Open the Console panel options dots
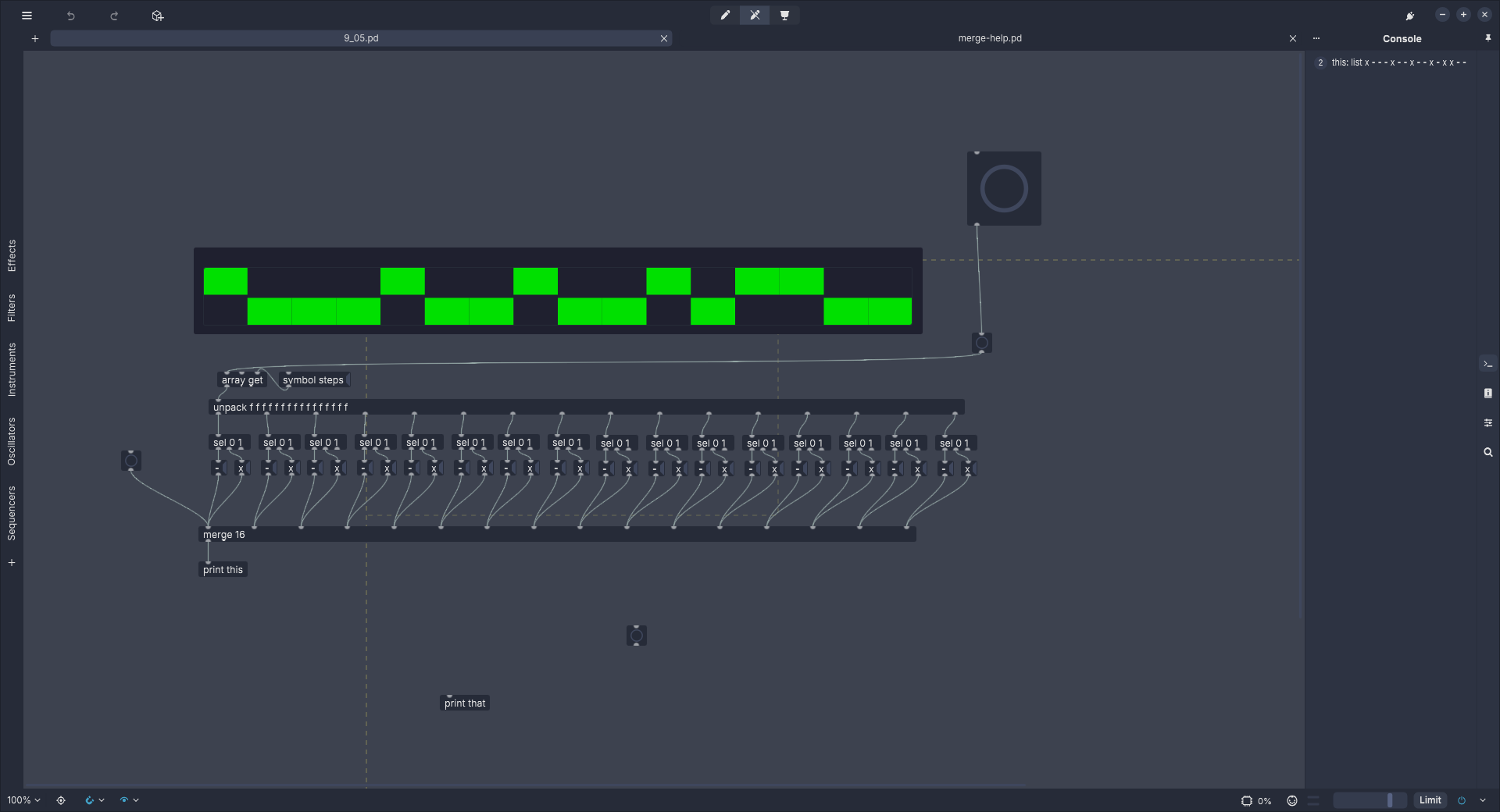The width and height of the screenshot is (1500, 812). [1316, 38]
